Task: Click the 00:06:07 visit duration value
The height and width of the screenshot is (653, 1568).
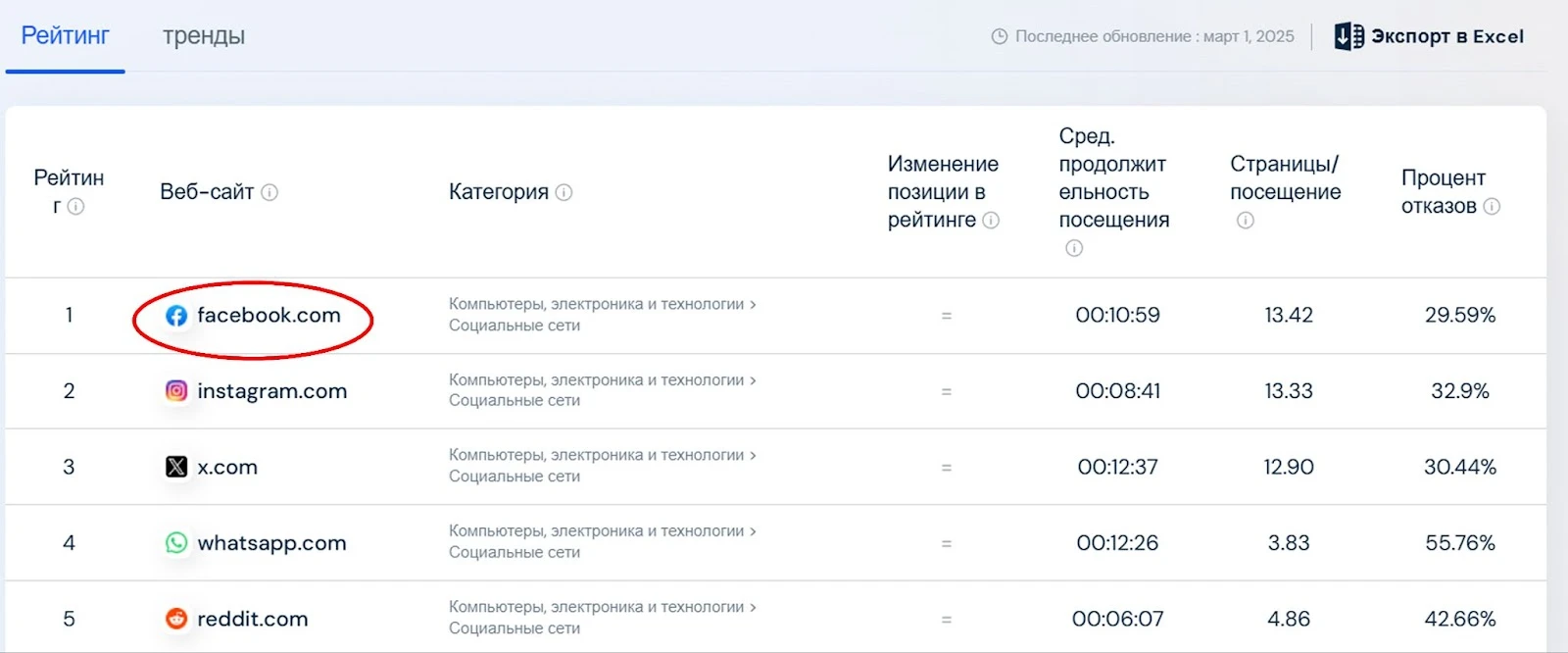Action: 1117,619
